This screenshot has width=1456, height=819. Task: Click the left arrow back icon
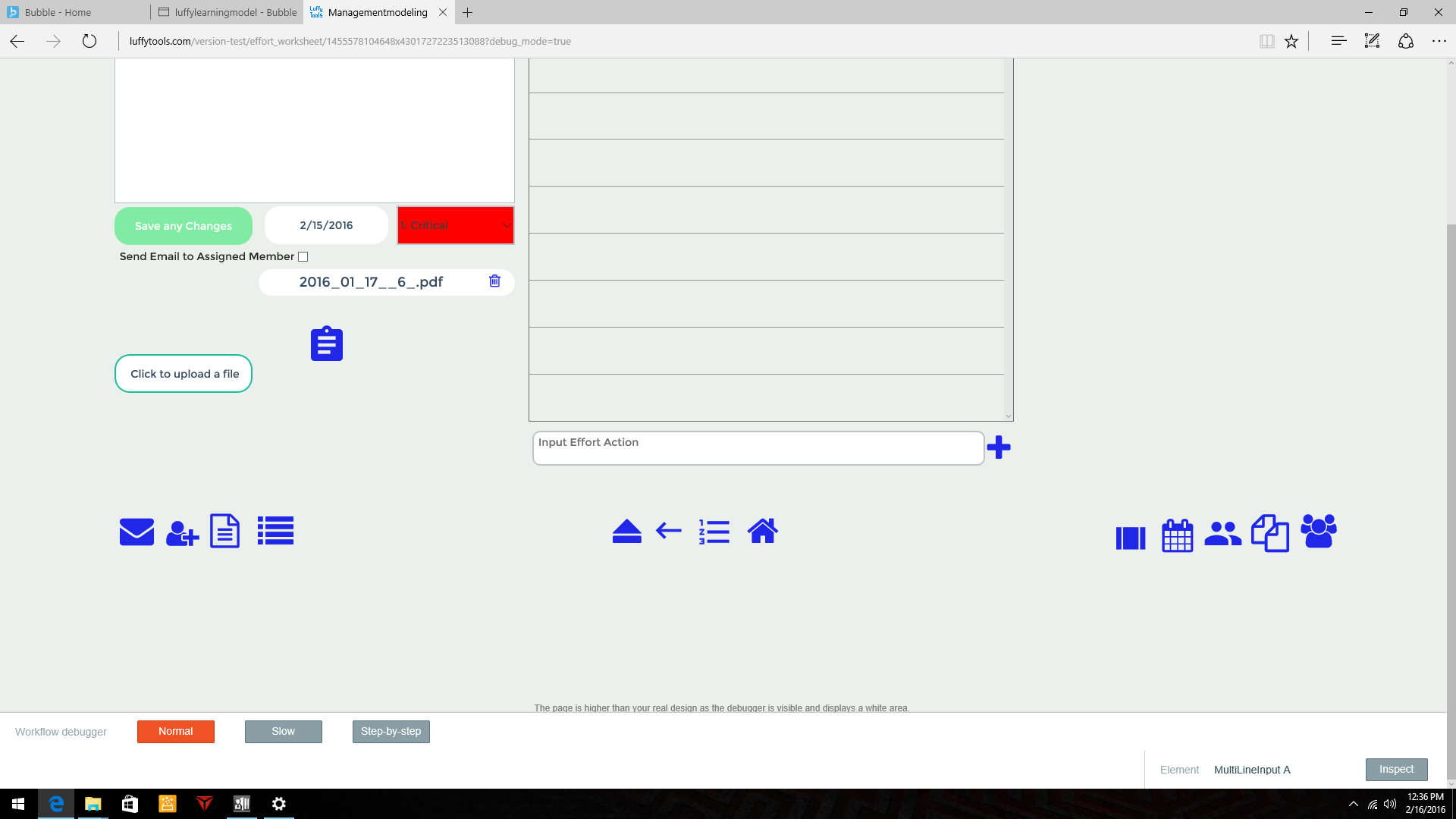click(668, 531)
